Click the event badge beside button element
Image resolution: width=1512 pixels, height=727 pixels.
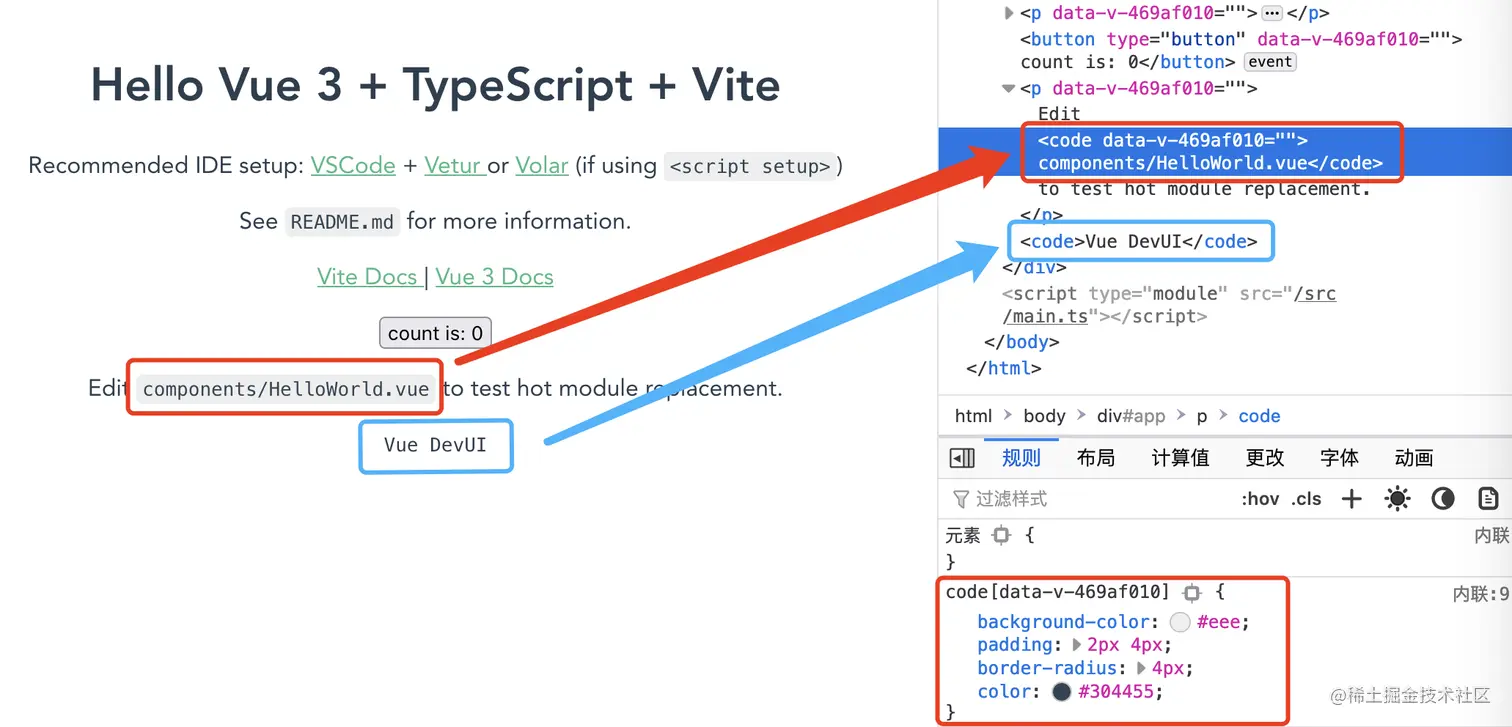(1270, 62)
